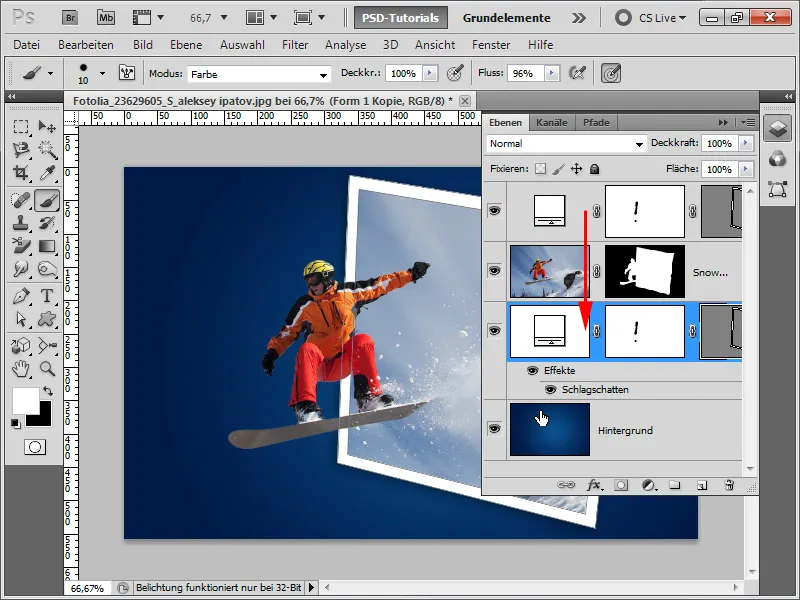Select the Hand tool
Viewport: 800px width, 600px height.
(x=21, y=368)
